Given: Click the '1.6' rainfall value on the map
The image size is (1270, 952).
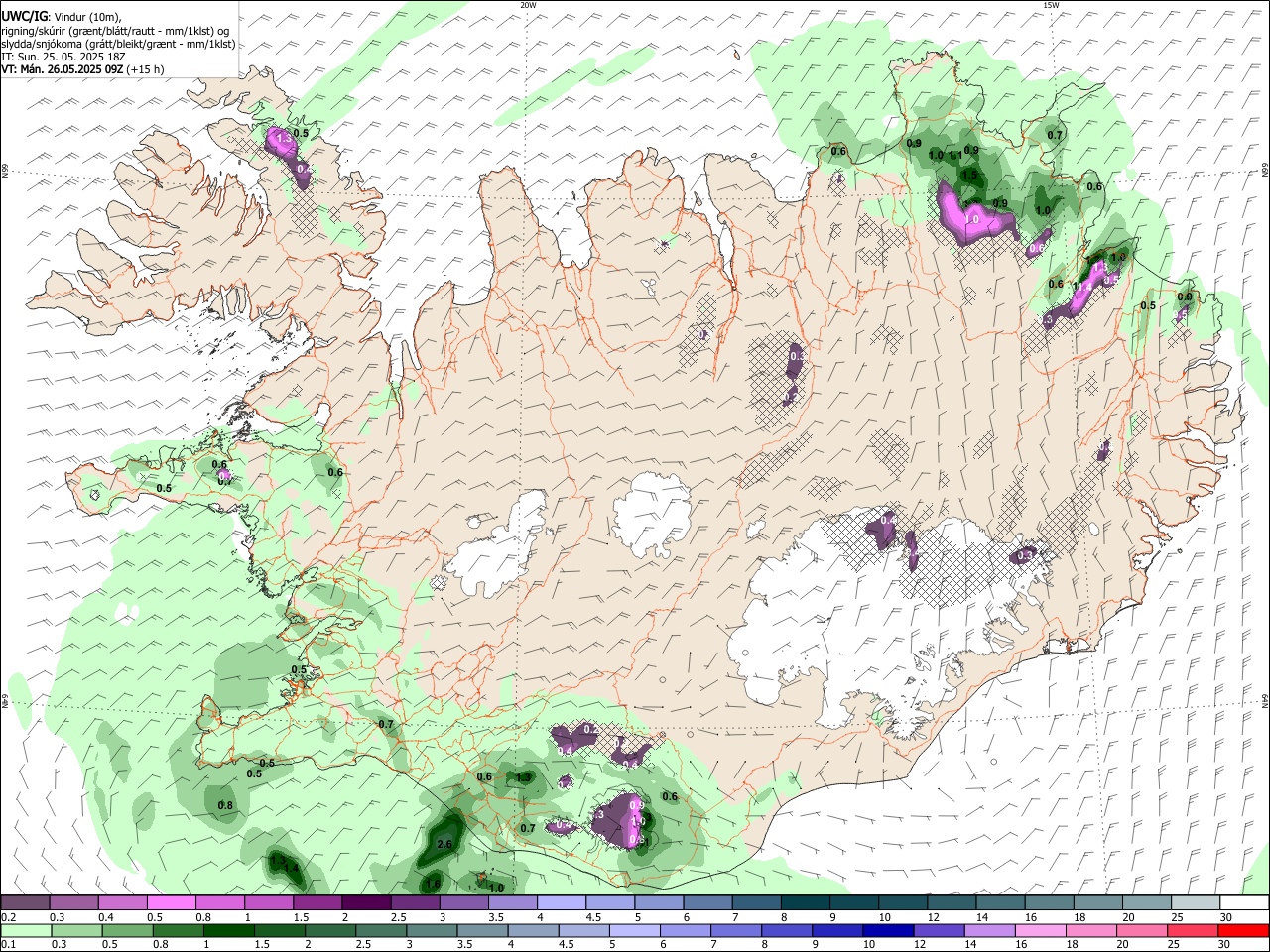Looking at the screenshot, I should click(433, 885).
